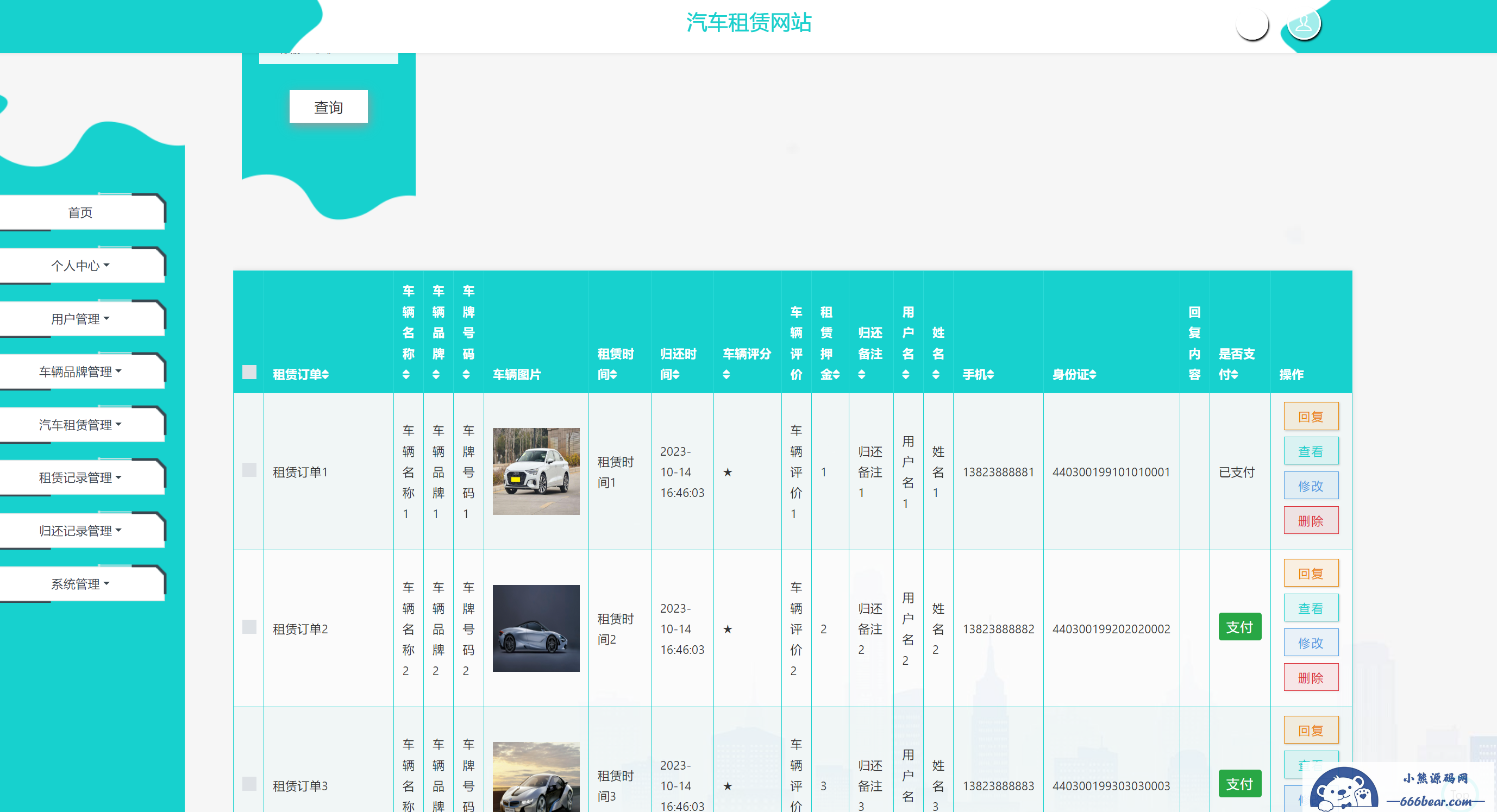Sort by 归还备注 column arrows
Screen dimensions: 1497x812
(862, 375)
